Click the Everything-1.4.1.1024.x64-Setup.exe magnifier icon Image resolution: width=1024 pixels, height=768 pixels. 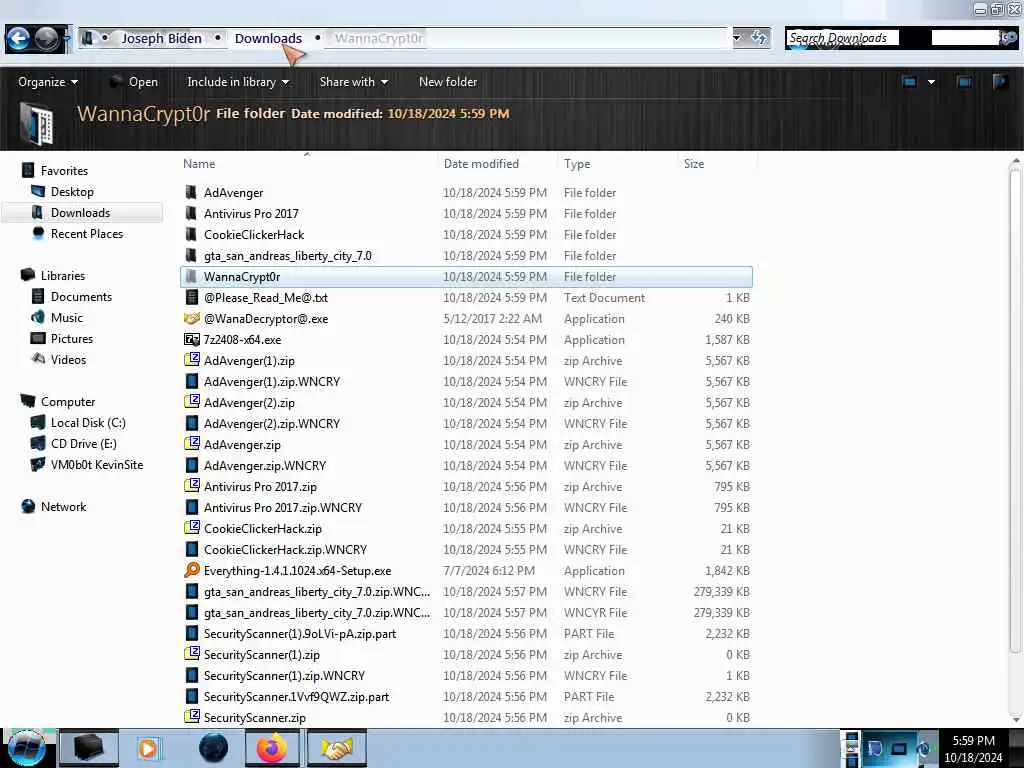pos(191,570)
